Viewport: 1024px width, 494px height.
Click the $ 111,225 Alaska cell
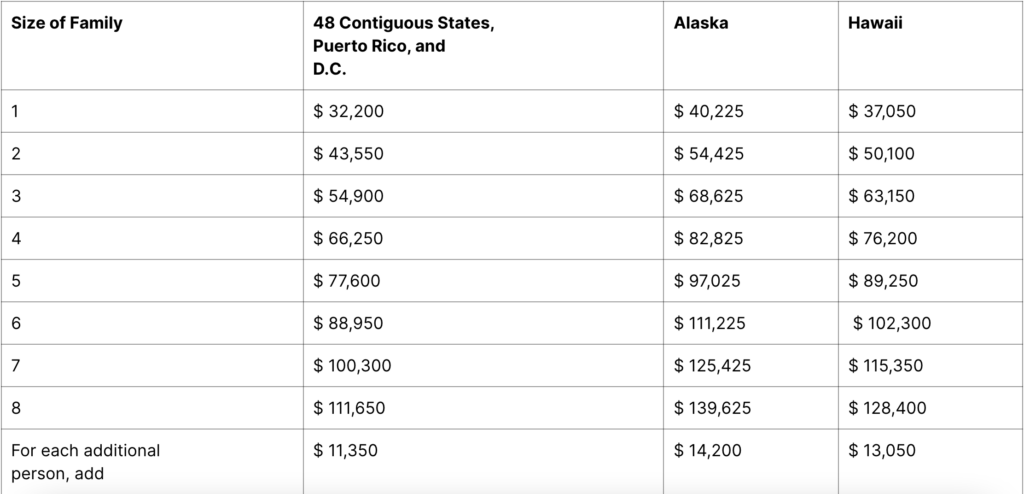coord(709,323)
